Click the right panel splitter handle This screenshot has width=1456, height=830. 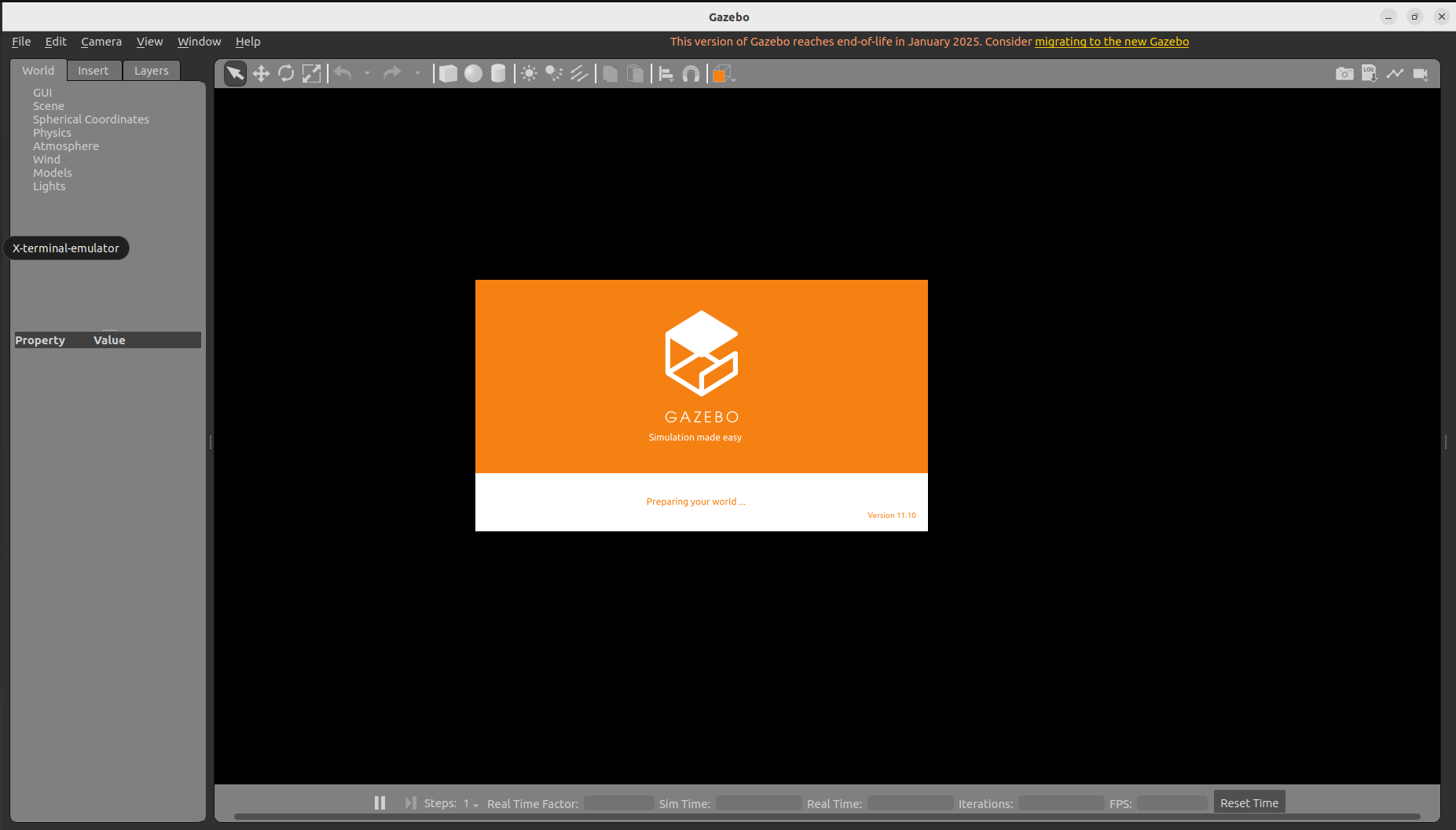pyautogui.click(x=1446, y=443)
